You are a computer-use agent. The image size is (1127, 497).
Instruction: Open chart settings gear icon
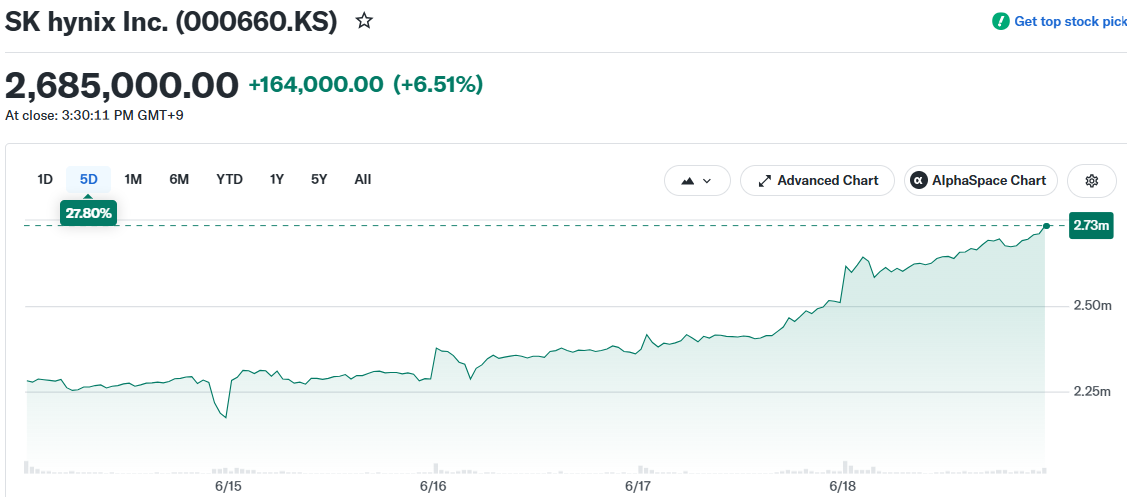point(1092,181)
